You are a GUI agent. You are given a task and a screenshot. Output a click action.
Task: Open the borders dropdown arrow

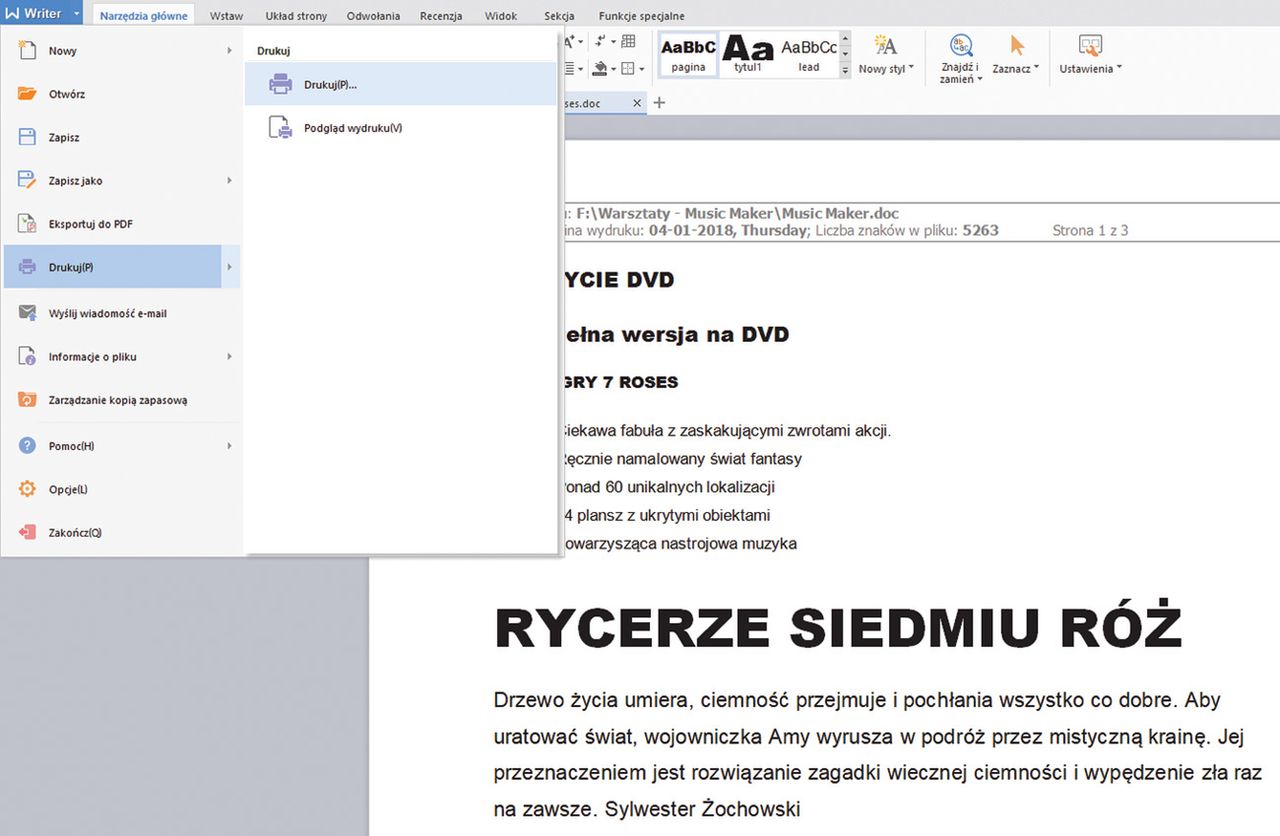pyautogui.click(x=641, y=69)
